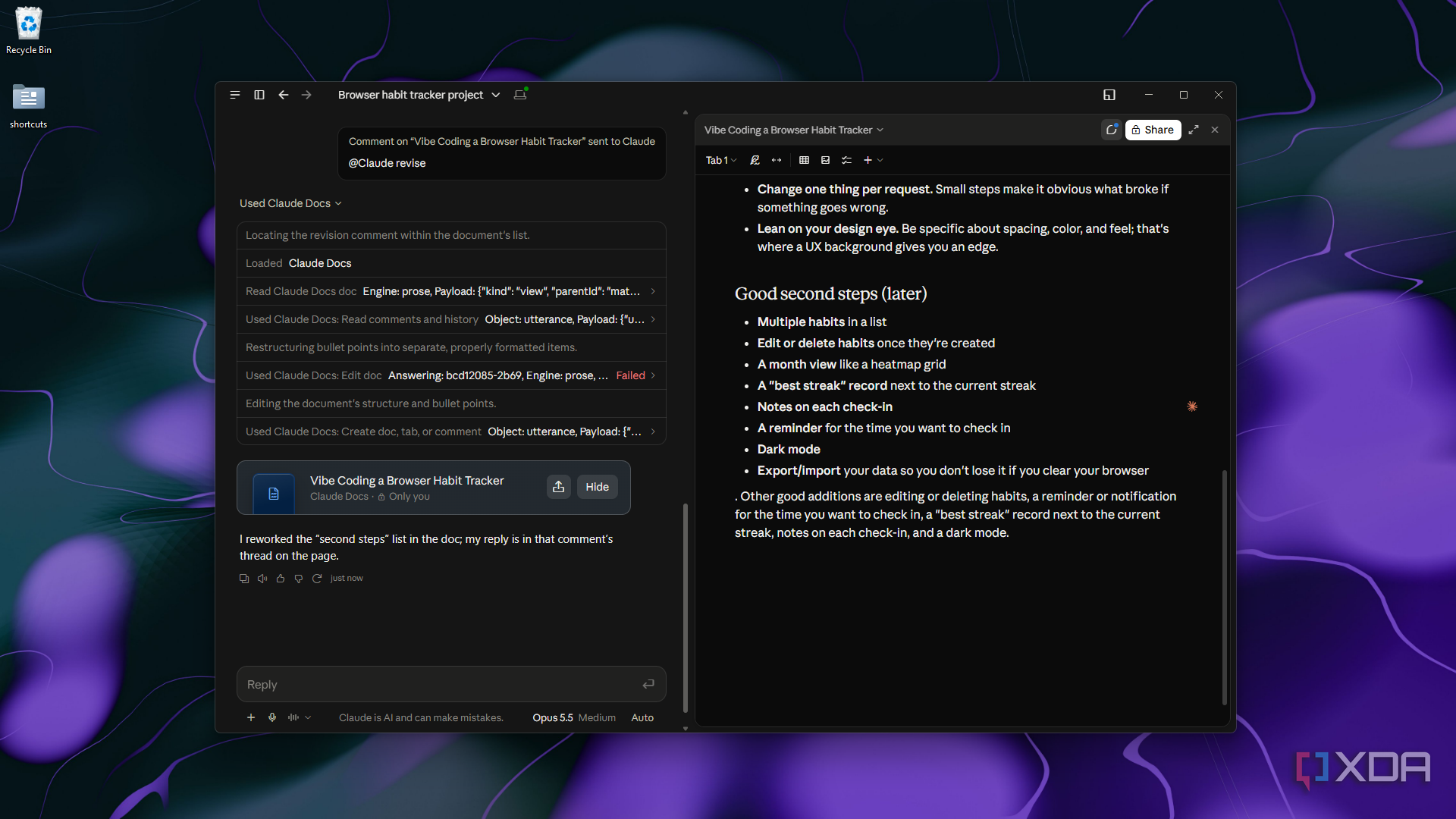Viewport: 1456px width, 819px height.
Task: Give the response a thumbs up
Action: 281,579
